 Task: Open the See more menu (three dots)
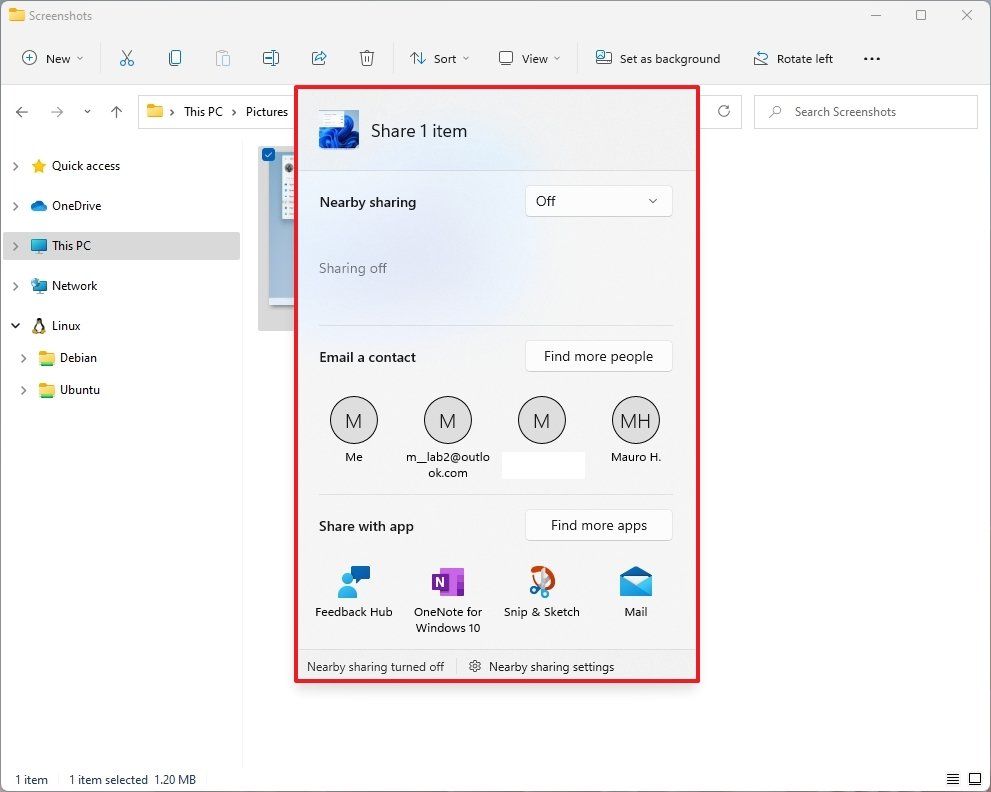871,58
